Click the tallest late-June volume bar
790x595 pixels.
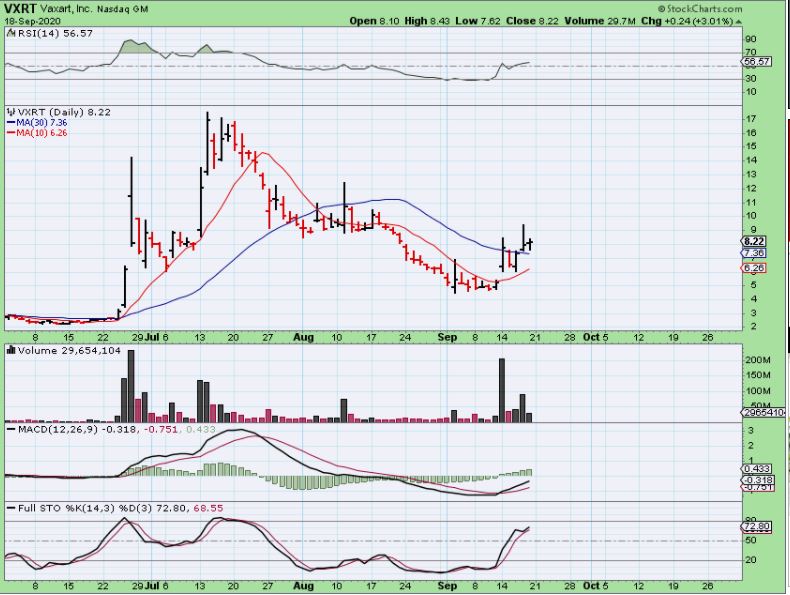pyautogui.click(x=131, y=386)
